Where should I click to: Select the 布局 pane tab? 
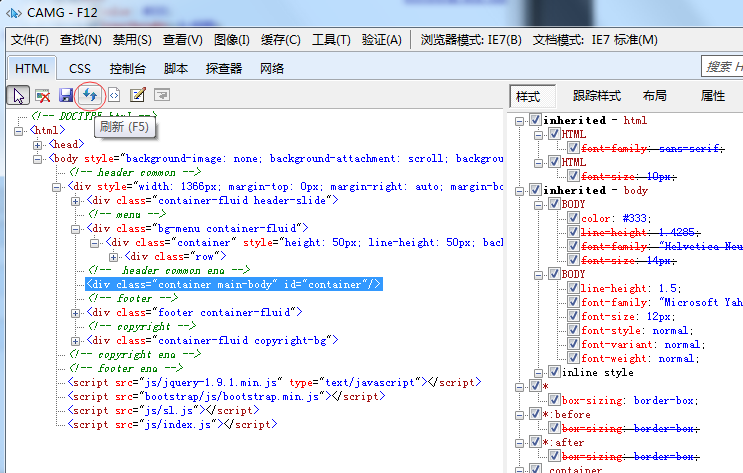coord(655,96)
